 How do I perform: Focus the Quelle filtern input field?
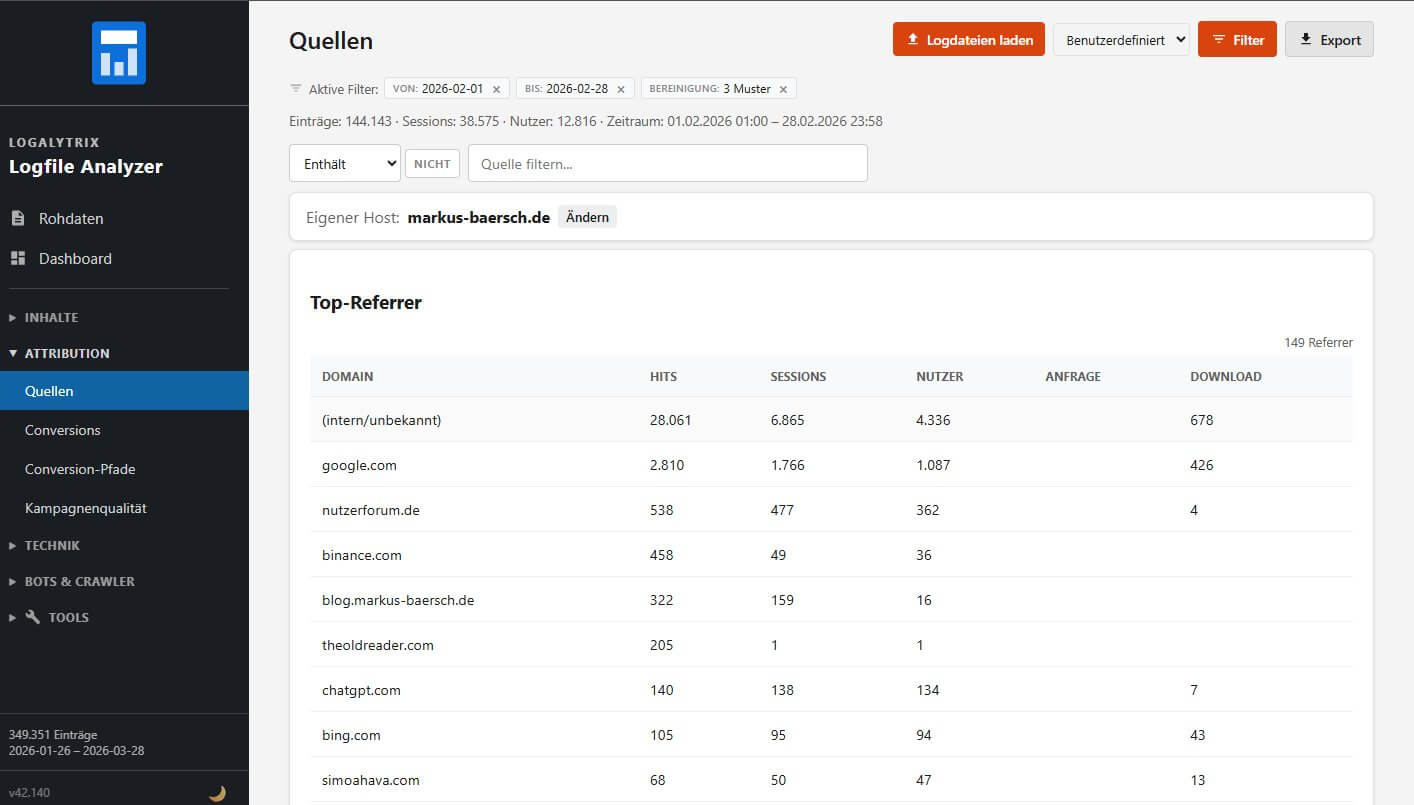(667, 164)
